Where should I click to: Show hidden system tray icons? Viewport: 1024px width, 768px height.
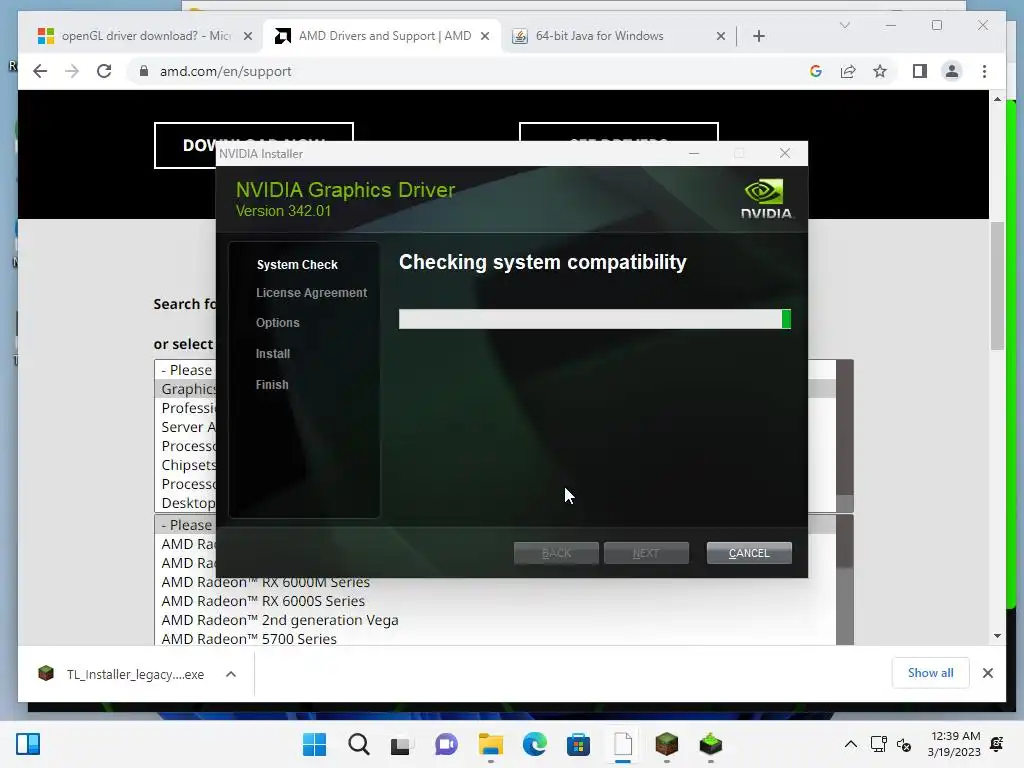tap(850, 744)
